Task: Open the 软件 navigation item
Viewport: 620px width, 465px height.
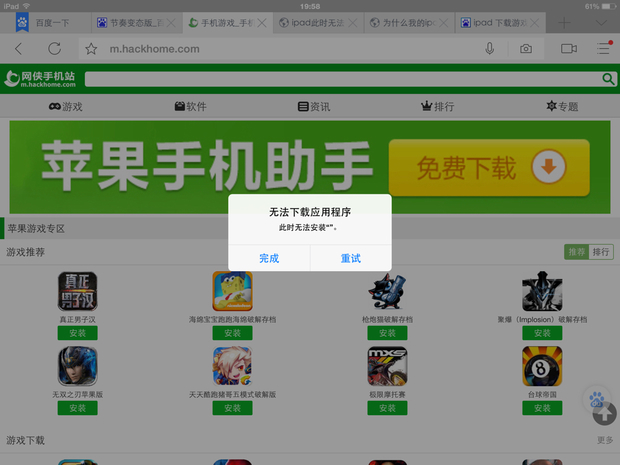Action: tap(191, 106)
